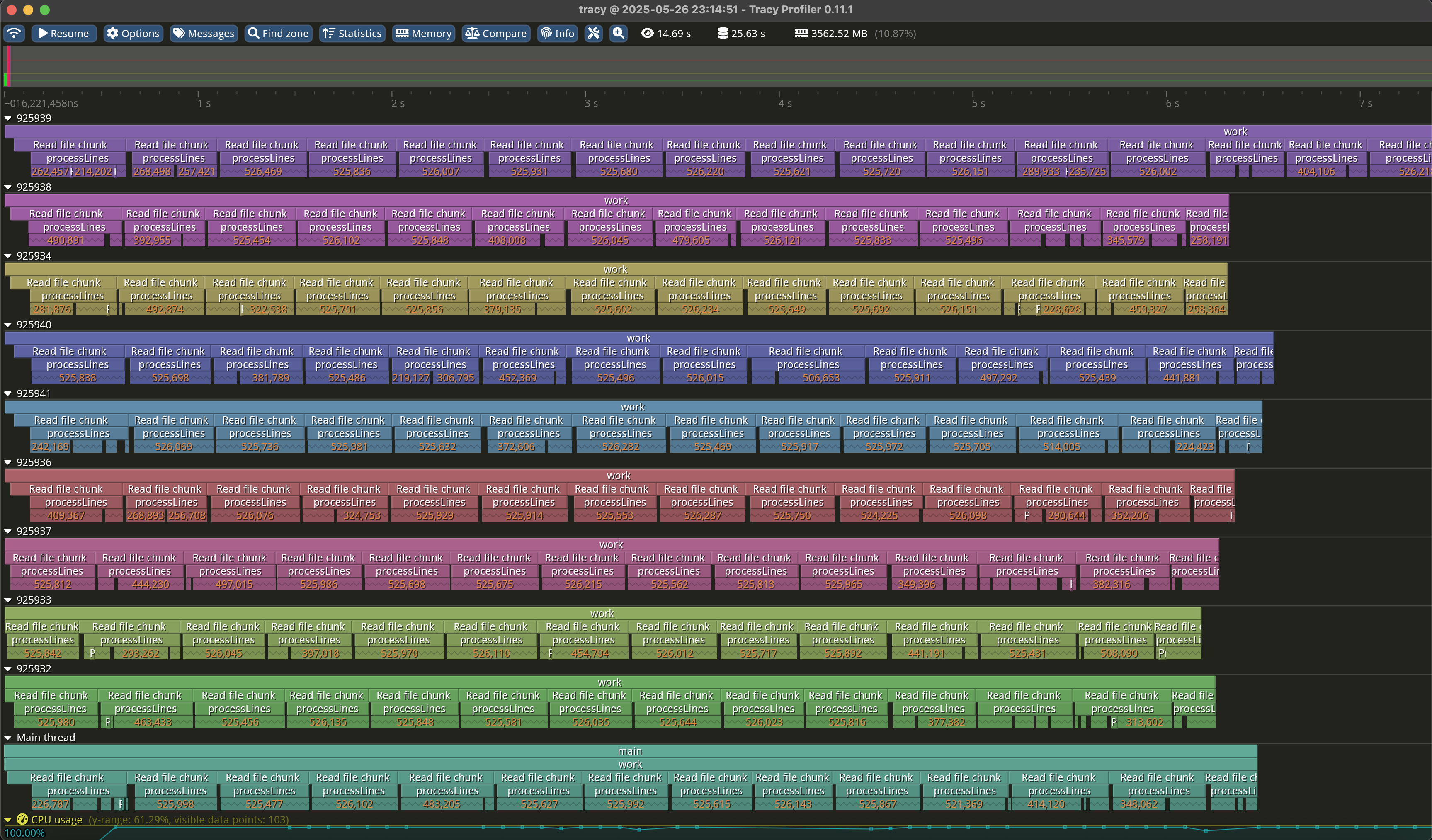Open the Info fingerprint window
The width and height of the screenshot is (1432, 840).
tap(558, 34)
